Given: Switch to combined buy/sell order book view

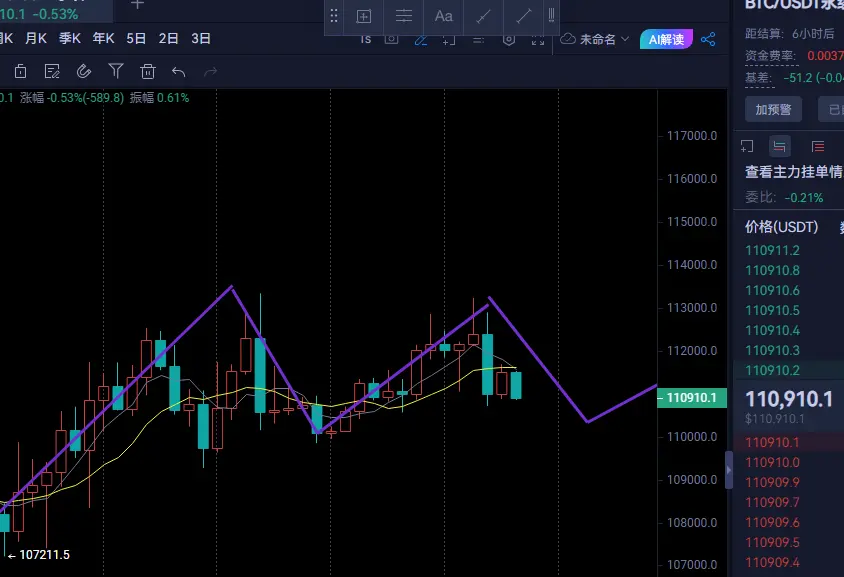Looking at the screenshot, I should [779, 146].
